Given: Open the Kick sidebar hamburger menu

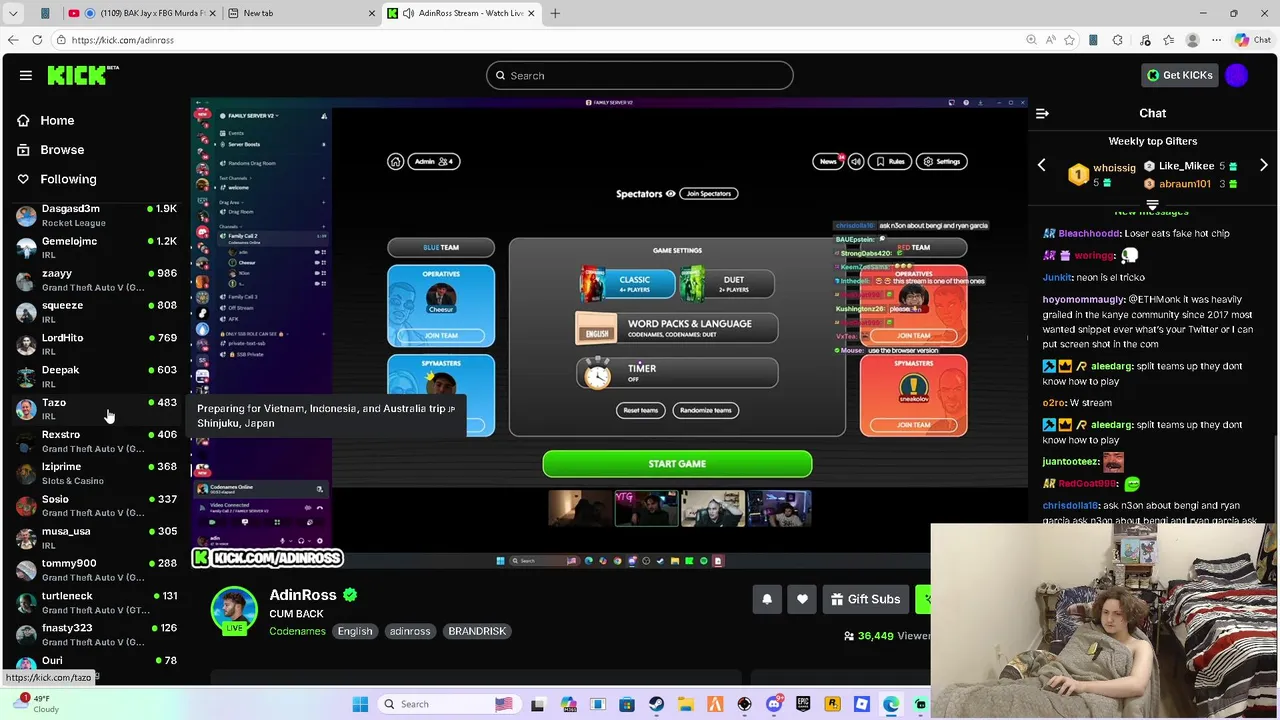Looking at the screenshot, I should pos(26,75).
